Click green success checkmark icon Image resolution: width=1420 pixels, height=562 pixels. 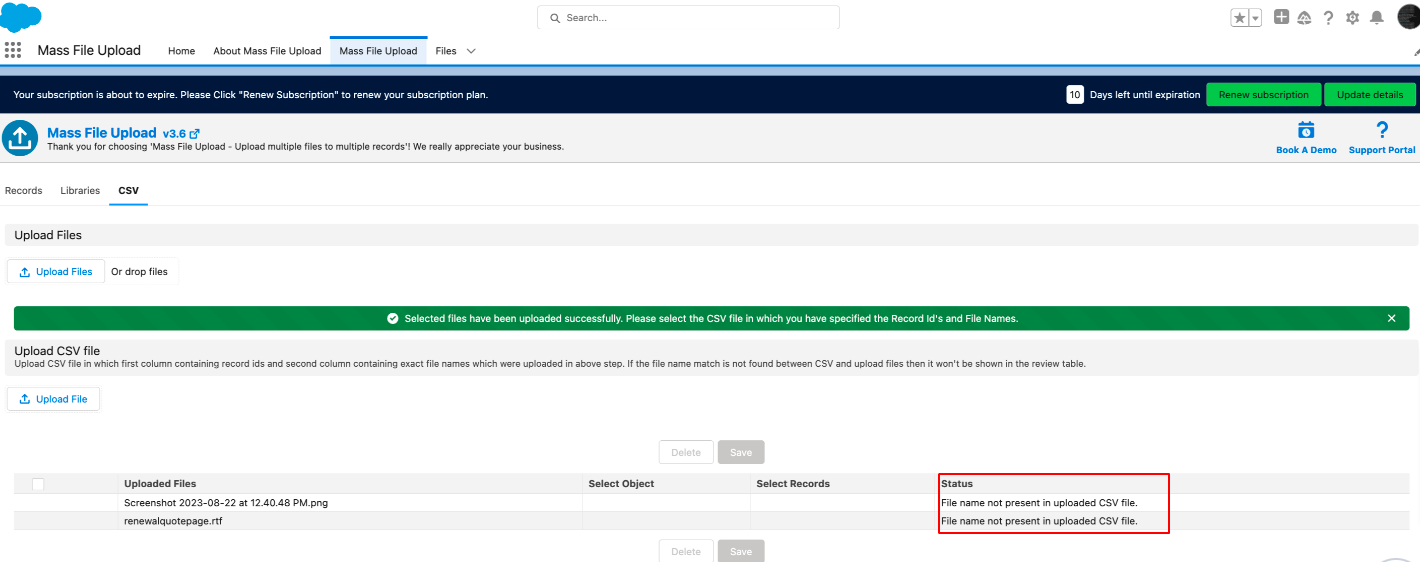pyautogui.click(x=393, y=318)
